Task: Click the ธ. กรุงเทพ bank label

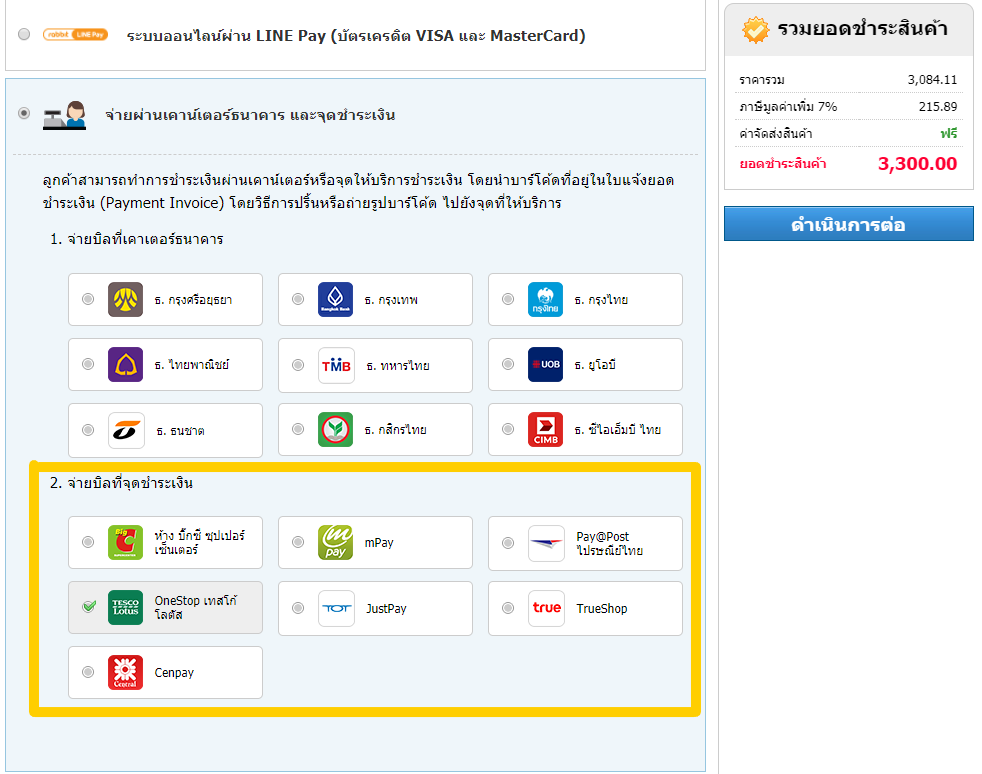Action: coord(391,300)
